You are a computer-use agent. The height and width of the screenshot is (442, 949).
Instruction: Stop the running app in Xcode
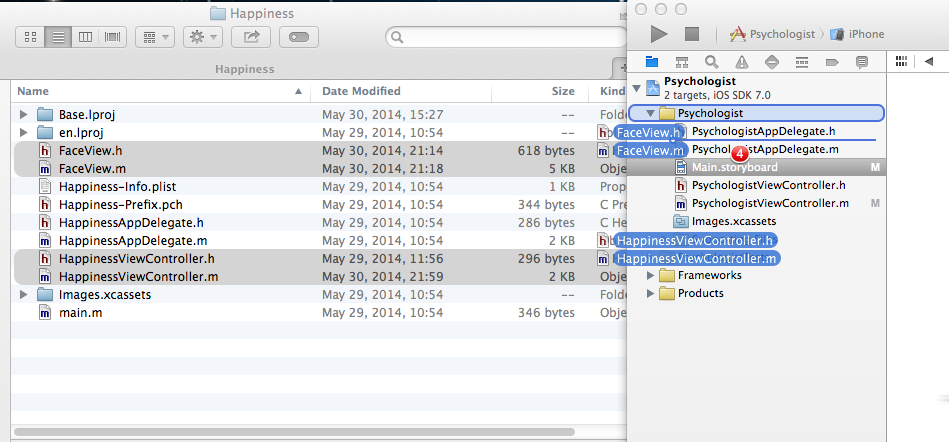pyautogui.click(x=692, y=34)
